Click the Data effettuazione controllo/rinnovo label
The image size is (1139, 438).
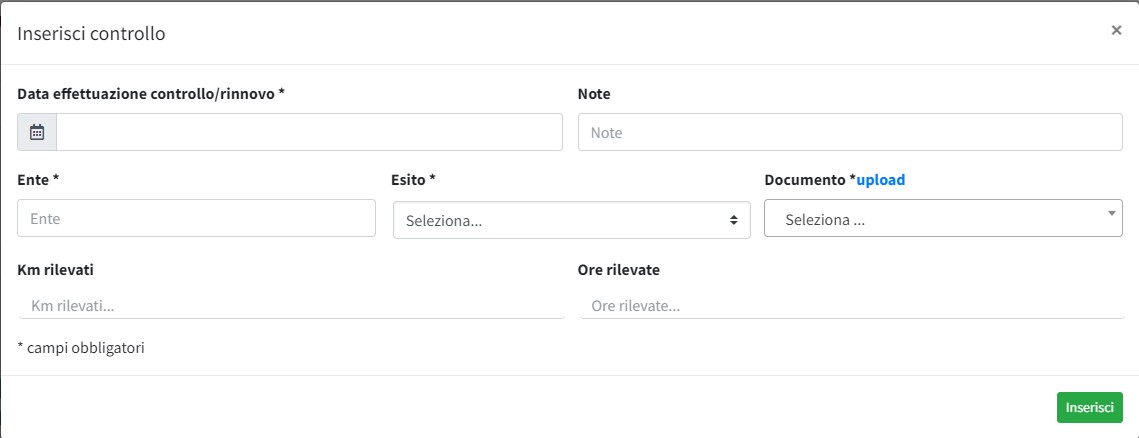pyautogui.click(x=151, y=94)
